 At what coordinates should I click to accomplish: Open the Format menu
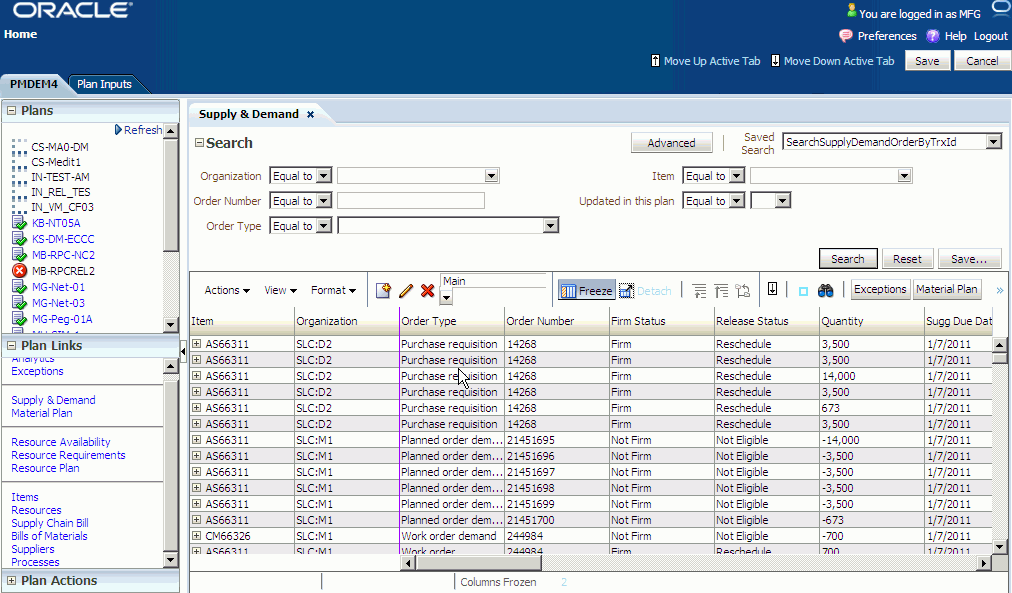click(333, 290)
